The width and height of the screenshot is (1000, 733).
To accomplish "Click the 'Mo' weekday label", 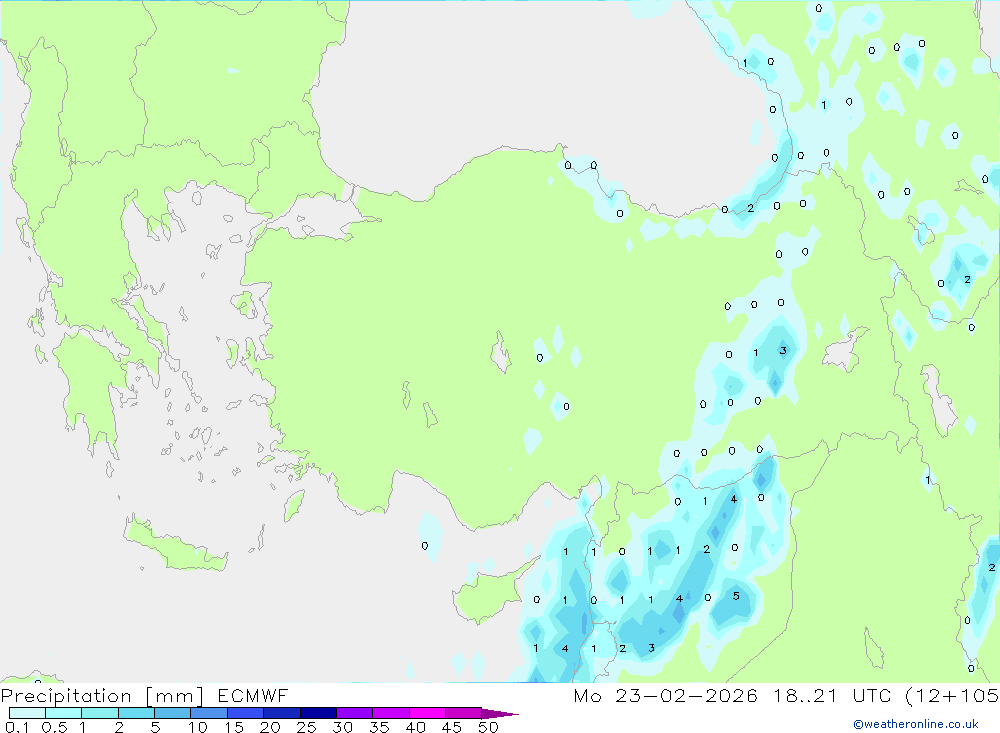I will click(x=587, y=695).
